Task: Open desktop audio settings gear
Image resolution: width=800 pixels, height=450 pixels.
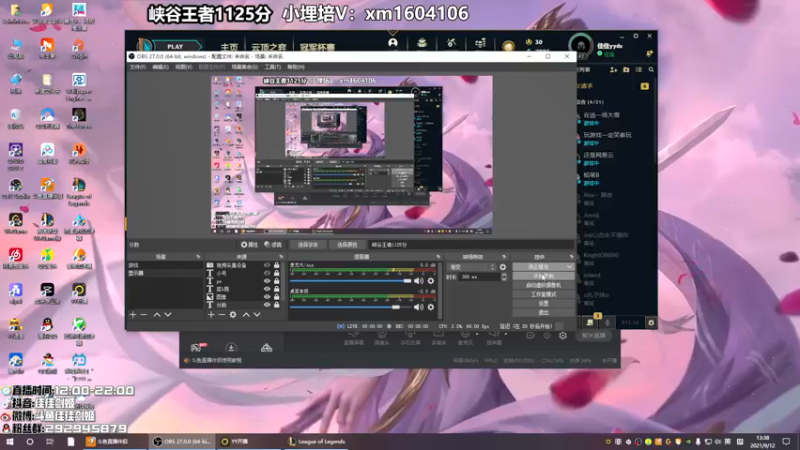Action: tap(431, 307)
